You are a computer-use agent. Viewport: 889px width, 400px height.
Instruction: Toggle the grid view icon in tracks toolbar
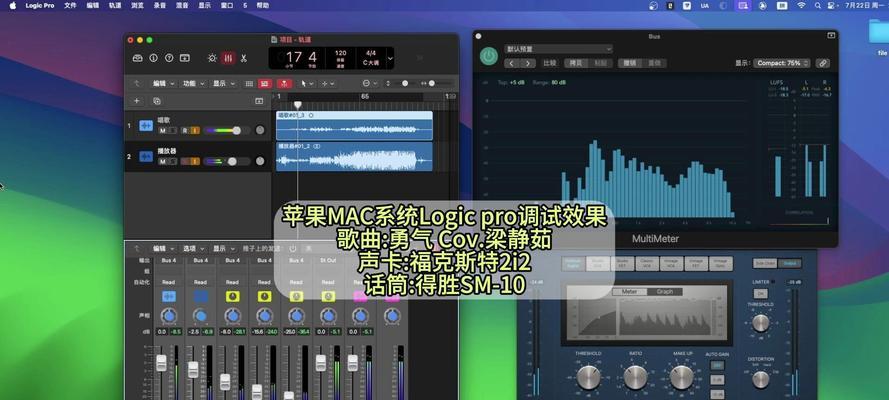coord(249,83)
